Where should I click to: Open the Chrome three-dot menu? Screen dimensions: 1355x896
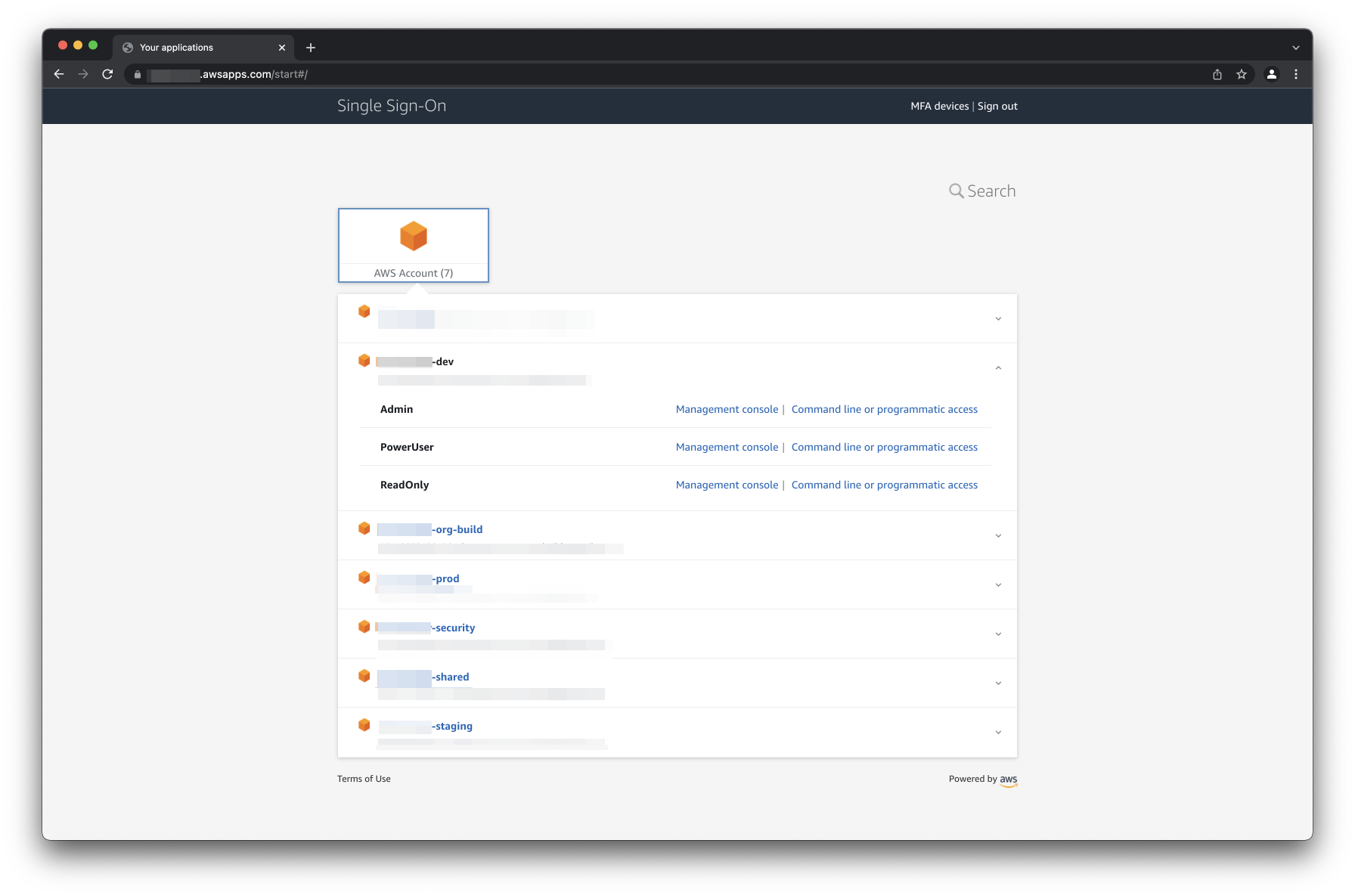[x=1296, y=74]
